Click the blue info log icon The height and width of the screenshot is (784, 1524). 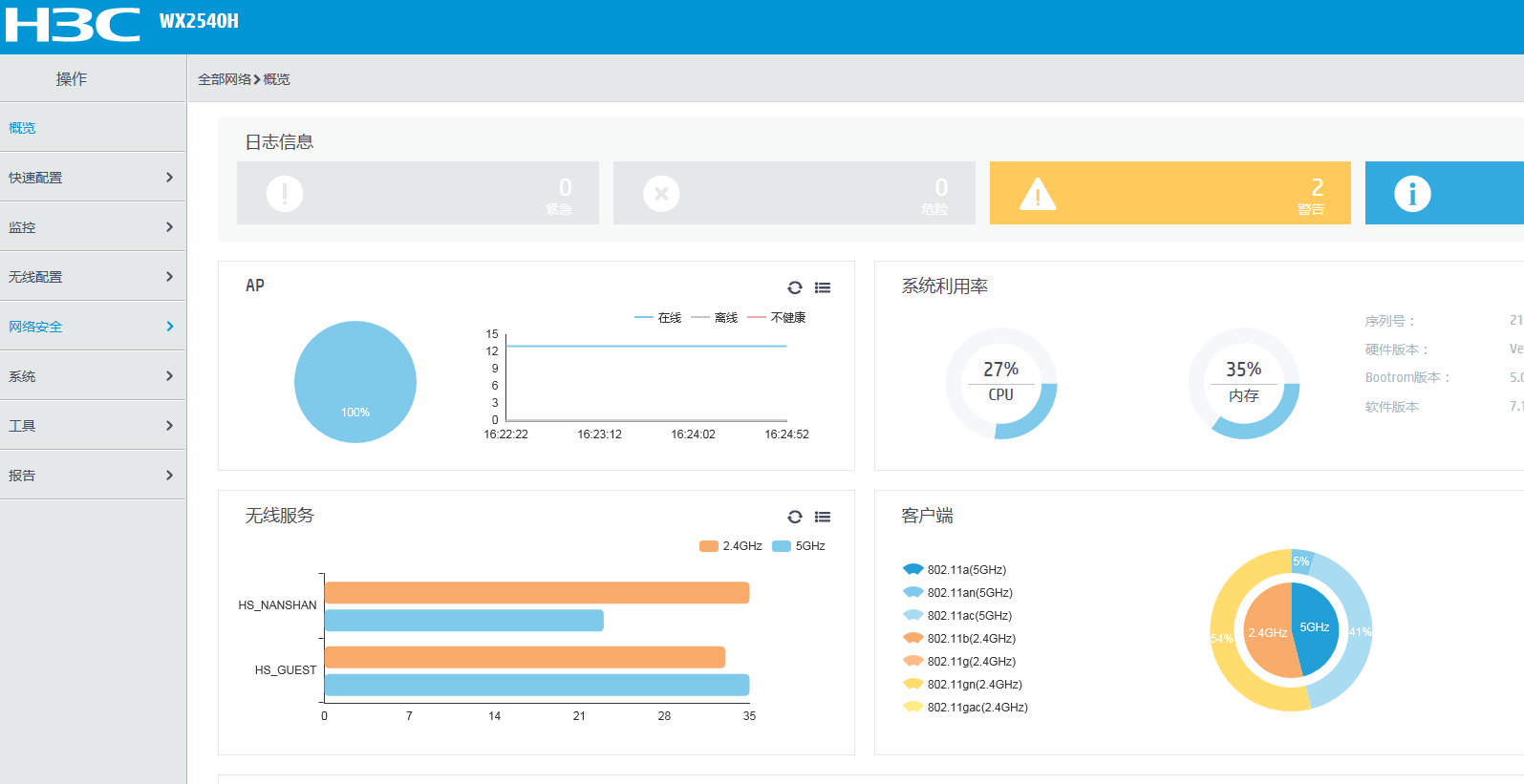[x=1412, y=194]
